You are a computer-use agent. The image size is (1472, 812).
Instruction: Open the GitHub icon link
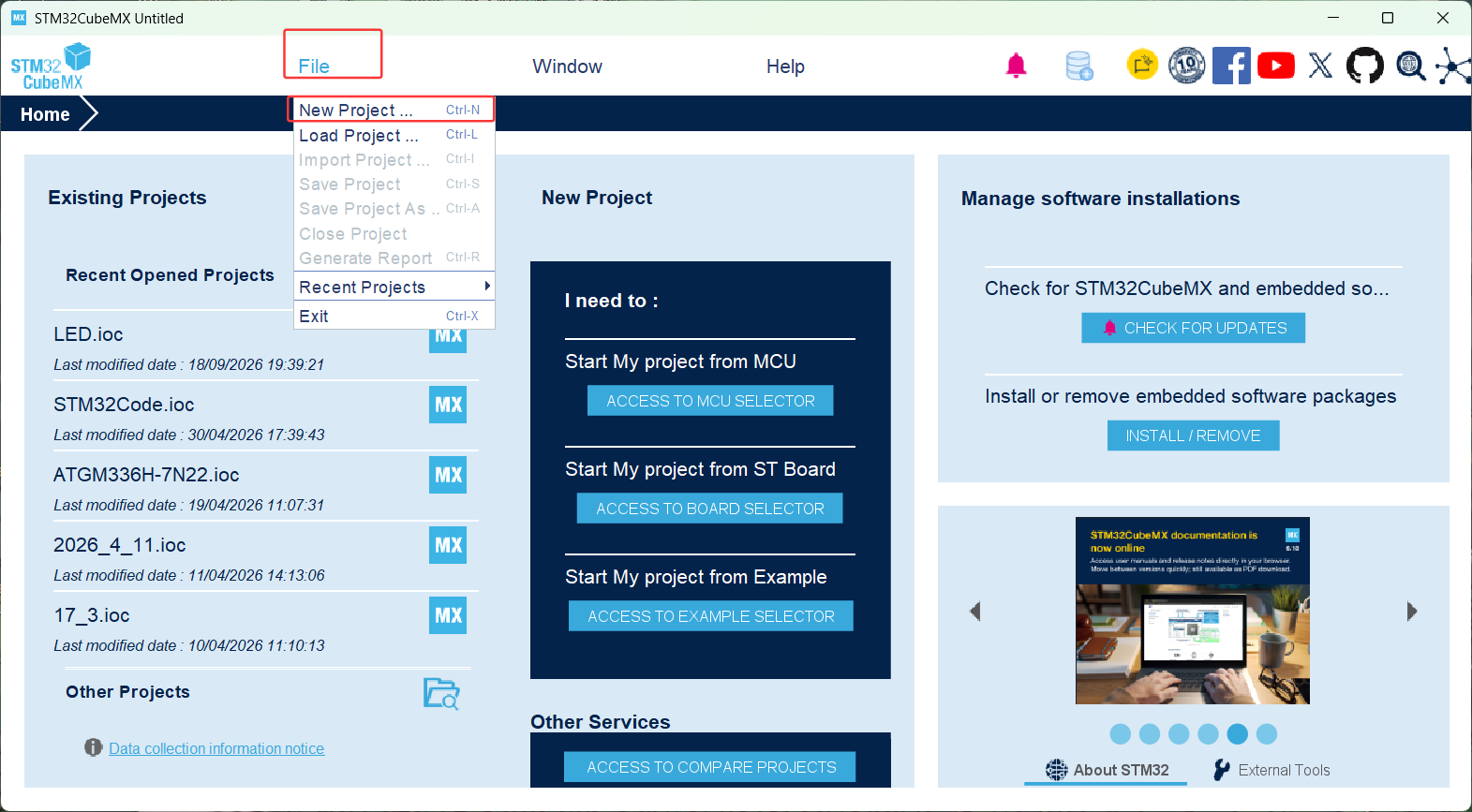point(1365,66)
